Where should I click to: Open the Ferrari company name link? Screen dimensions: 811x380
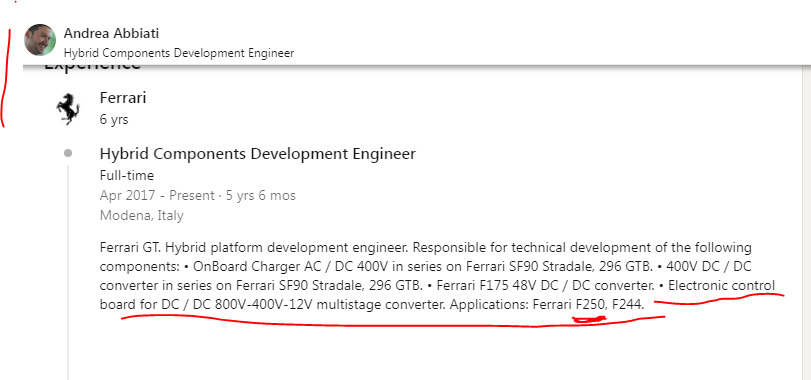[x=123, y=98]
